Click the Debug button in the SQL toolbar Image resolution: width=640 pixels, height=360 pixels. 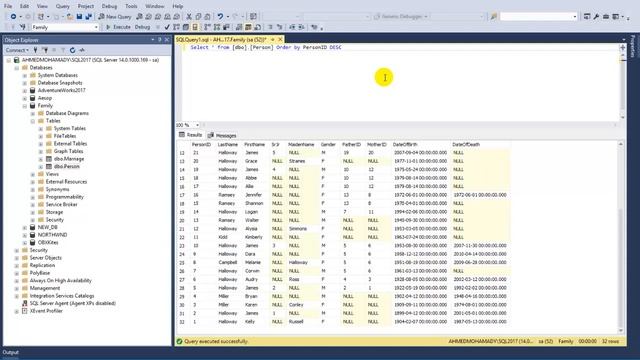[142, 27]
